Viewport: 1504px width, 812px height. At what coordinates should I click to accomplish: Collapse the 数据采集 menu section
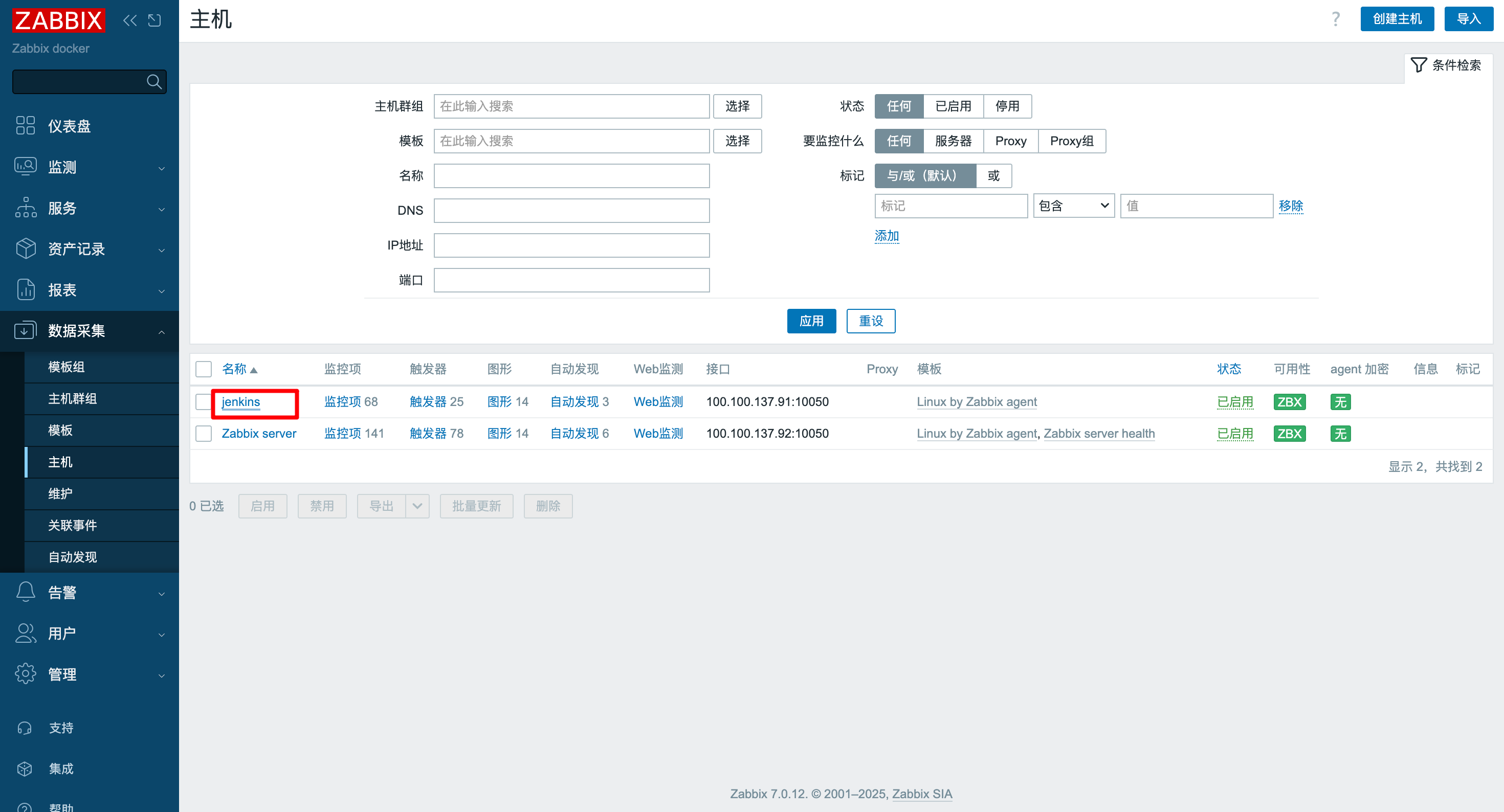162,332
